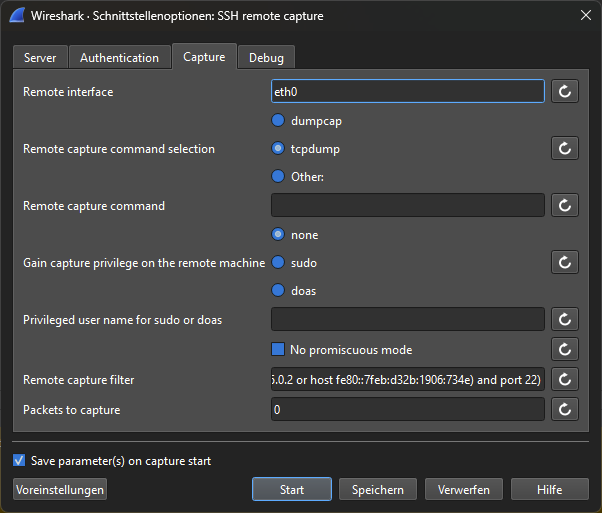Reset Remote capture command selection to default
The image size is (602, 513).
point(565,149)
